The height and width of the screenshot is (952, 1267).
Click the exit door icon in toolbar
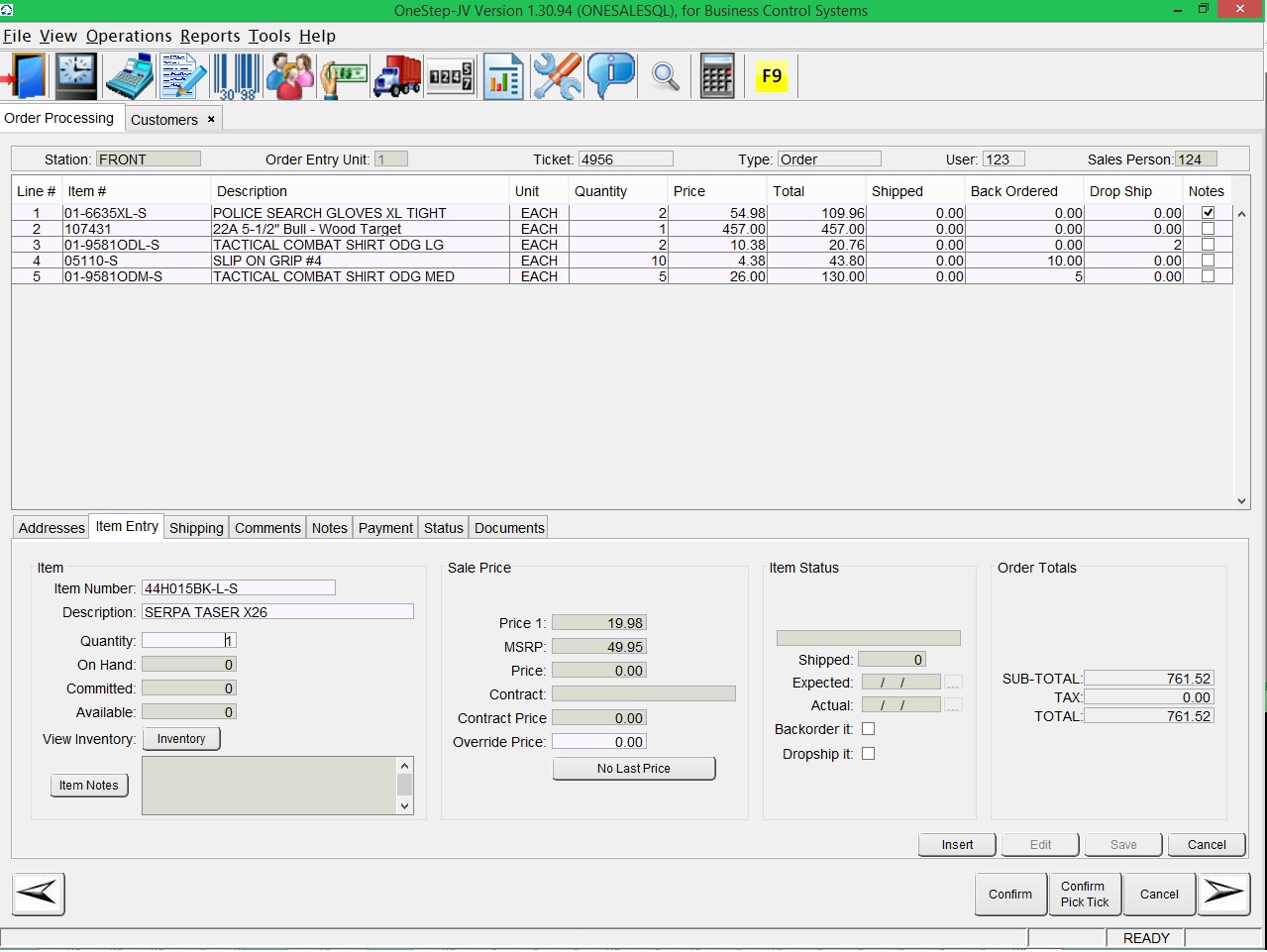(26, 76)
